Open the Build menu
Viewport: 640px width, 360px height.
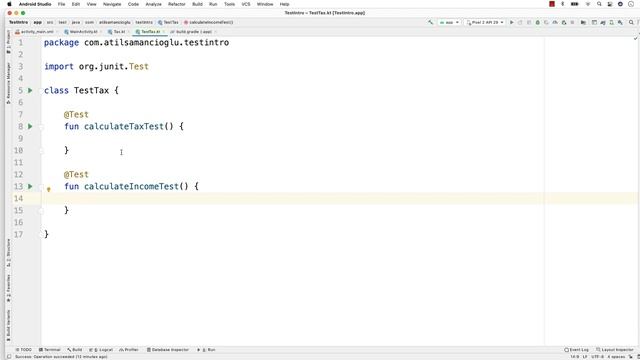(198, 4)
